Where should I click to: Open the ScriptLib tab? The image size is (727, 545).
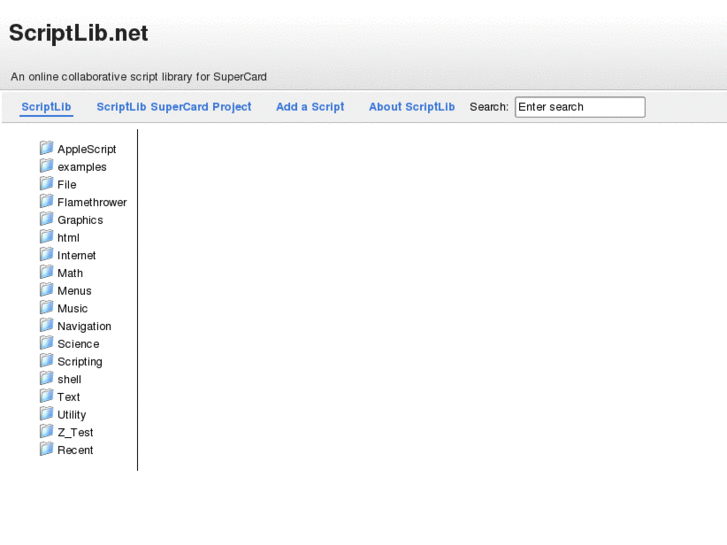[46, 107]
